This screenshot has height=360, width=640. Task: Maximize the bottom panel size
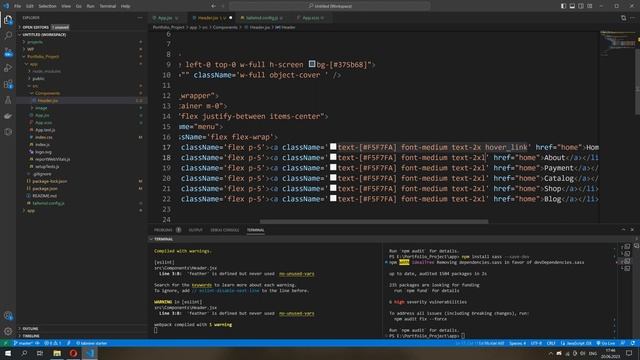(x=623, y=230)
